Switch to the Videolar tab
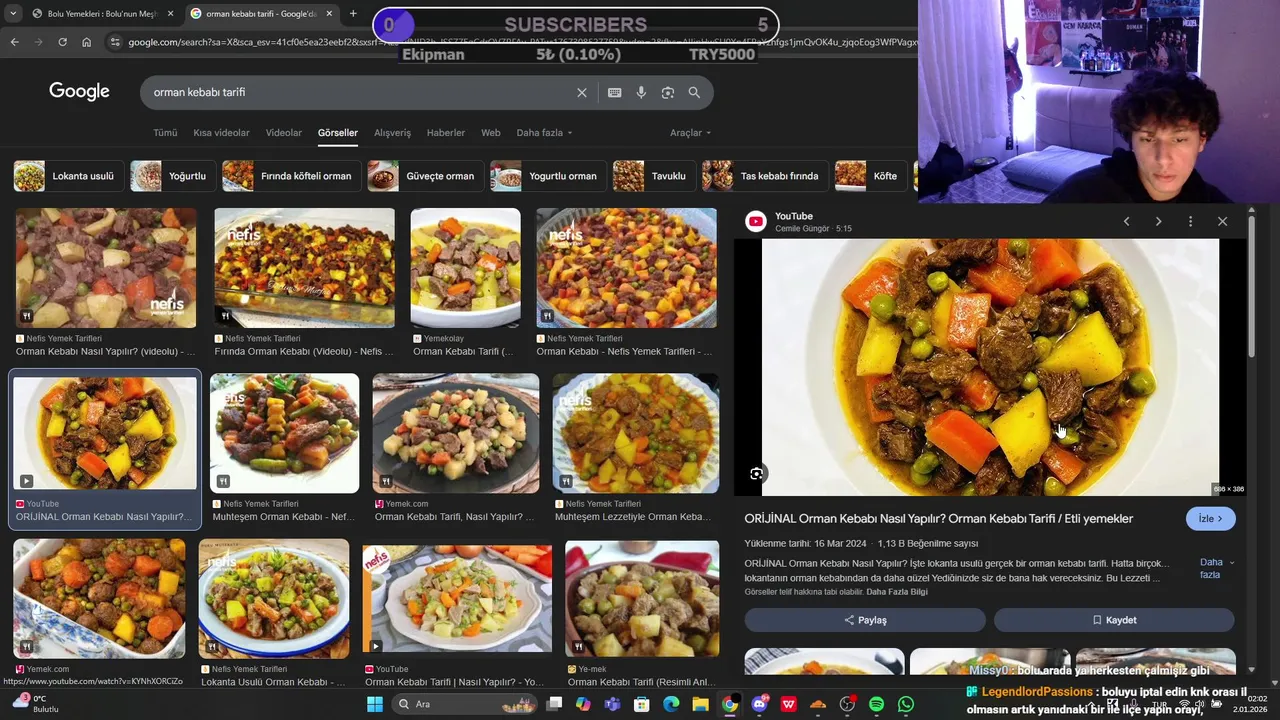The image size is (1280, 720). click(284, 133)
